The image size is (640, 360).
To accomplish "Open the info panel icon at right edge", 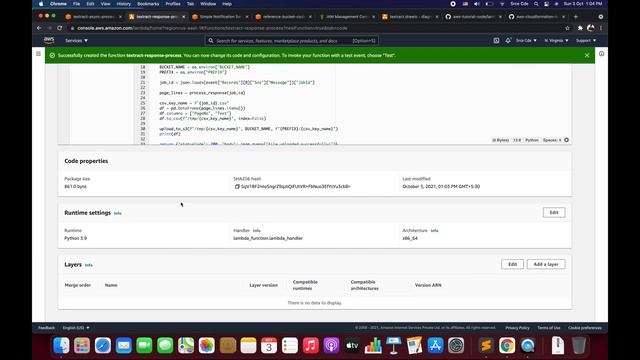I will [601, 54].
